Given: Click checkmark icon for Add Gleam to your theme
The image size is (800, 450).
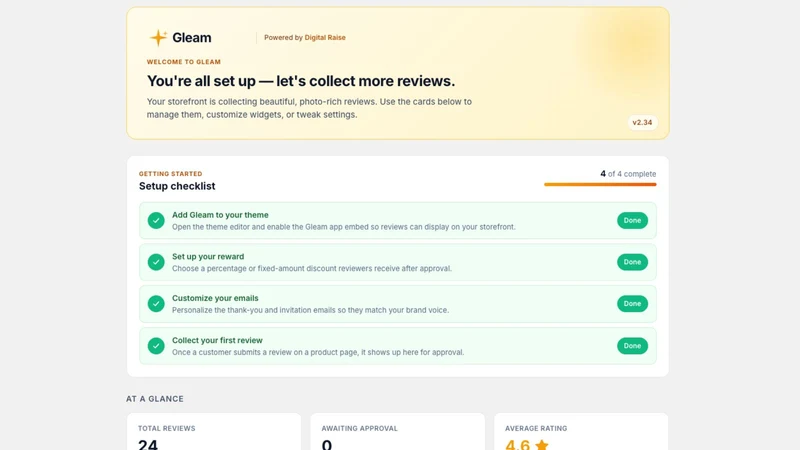Looking at the screenshot, I should [x=156, y=220].
